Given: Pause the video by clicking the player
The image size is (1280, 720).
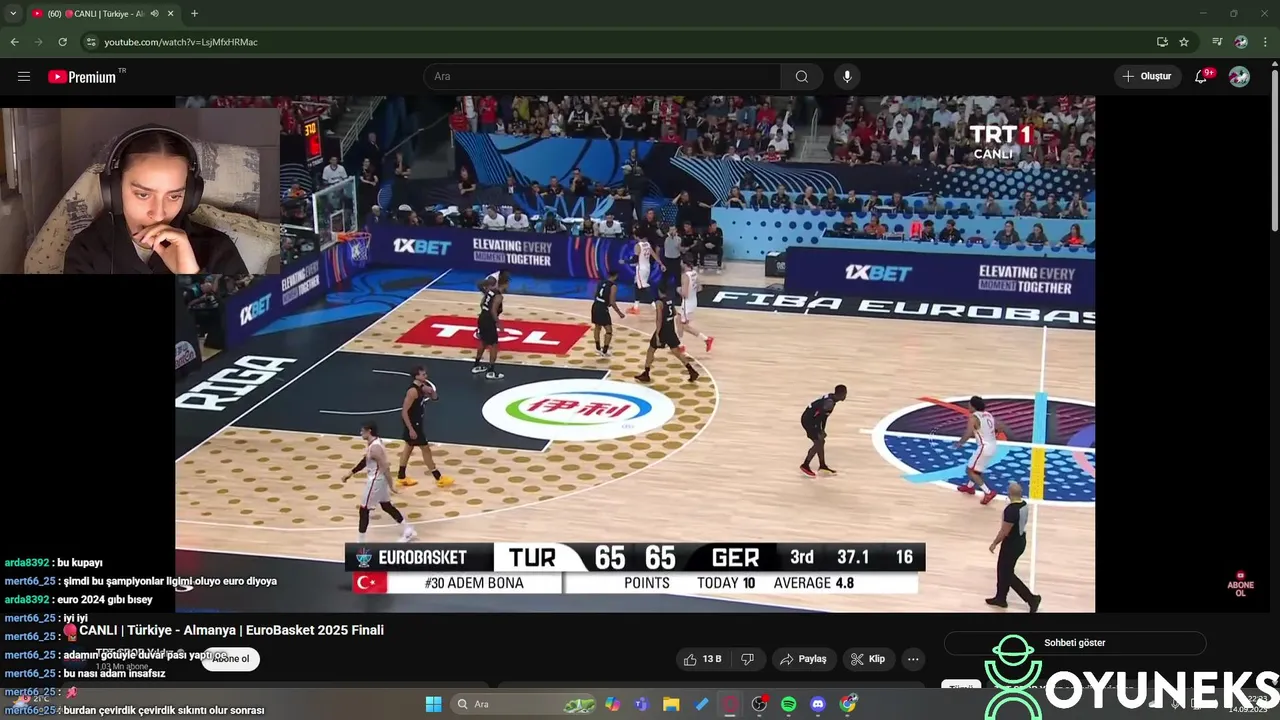Looking at the screenshot, I should click(x=635, y=354).
